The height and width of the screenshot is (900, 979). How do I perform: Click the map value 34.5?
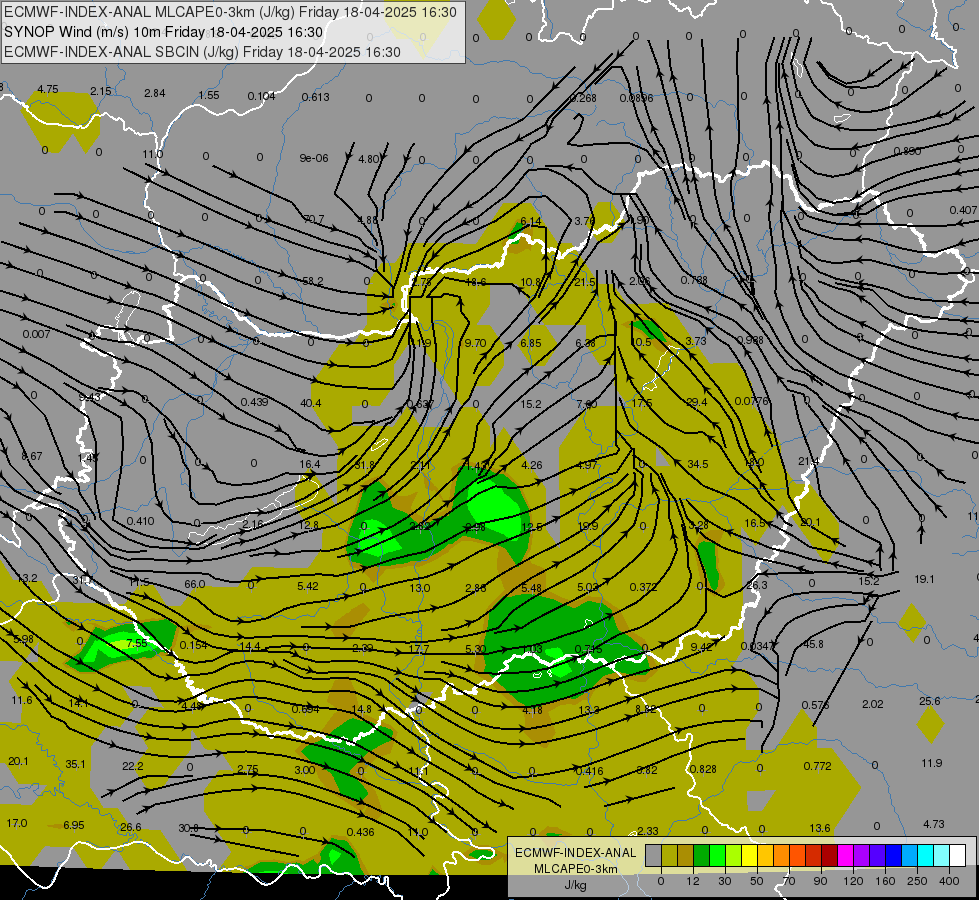(697, 464)
